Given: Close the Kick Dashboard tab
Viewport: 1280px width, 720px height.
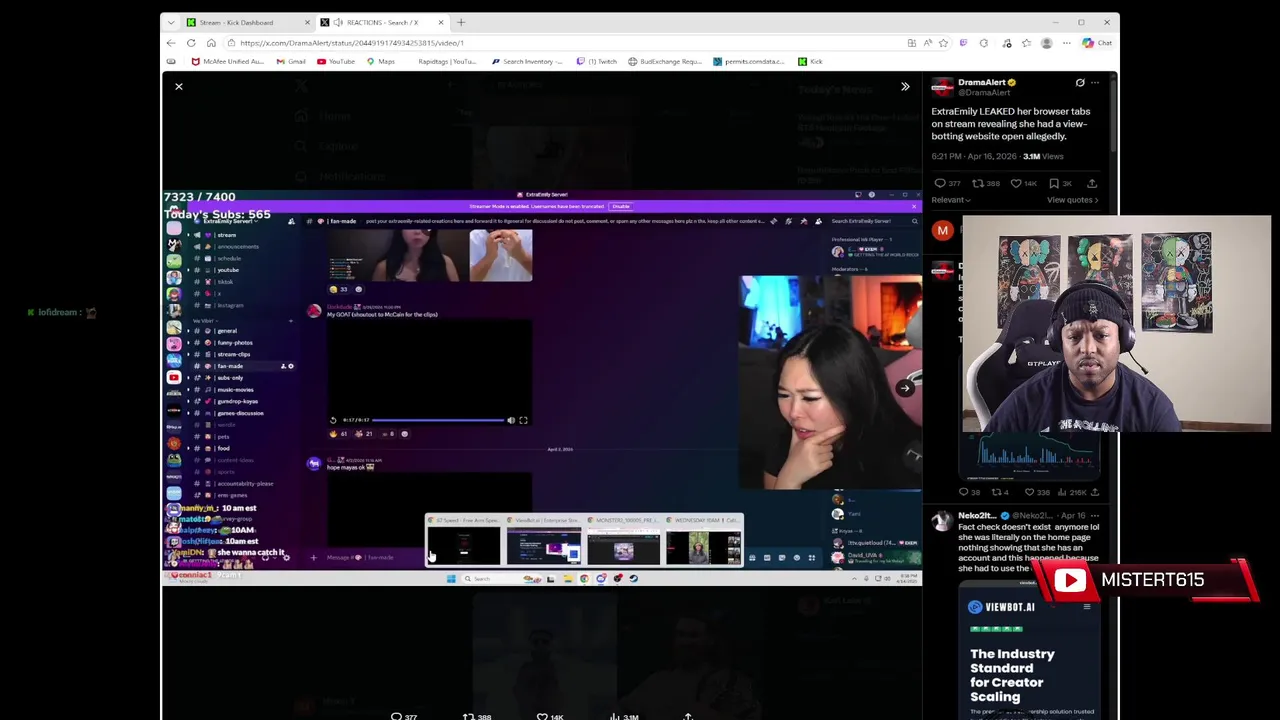Looking at the screenshot, I should tap(307, 22).
